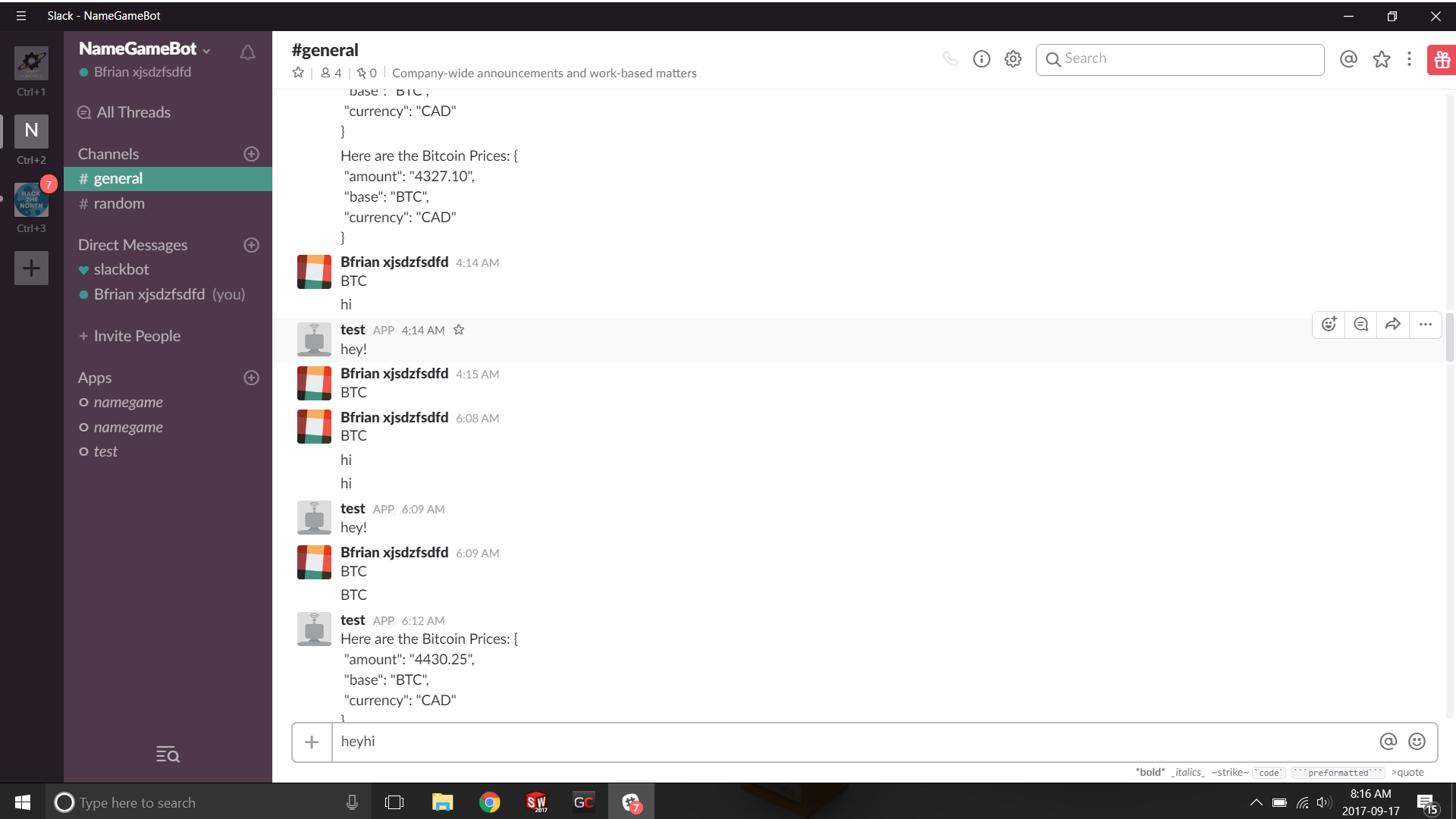Open emoji picker in message box
1456x819 pixels.
tap(1417, 742)
